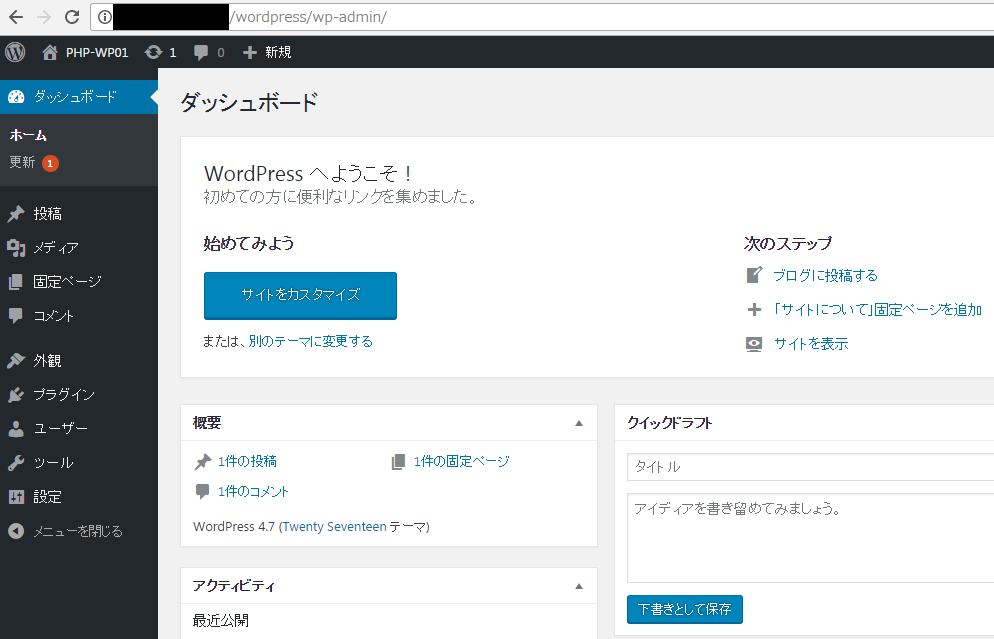Open comments bubble icon in admin bar

coord(201,53)
